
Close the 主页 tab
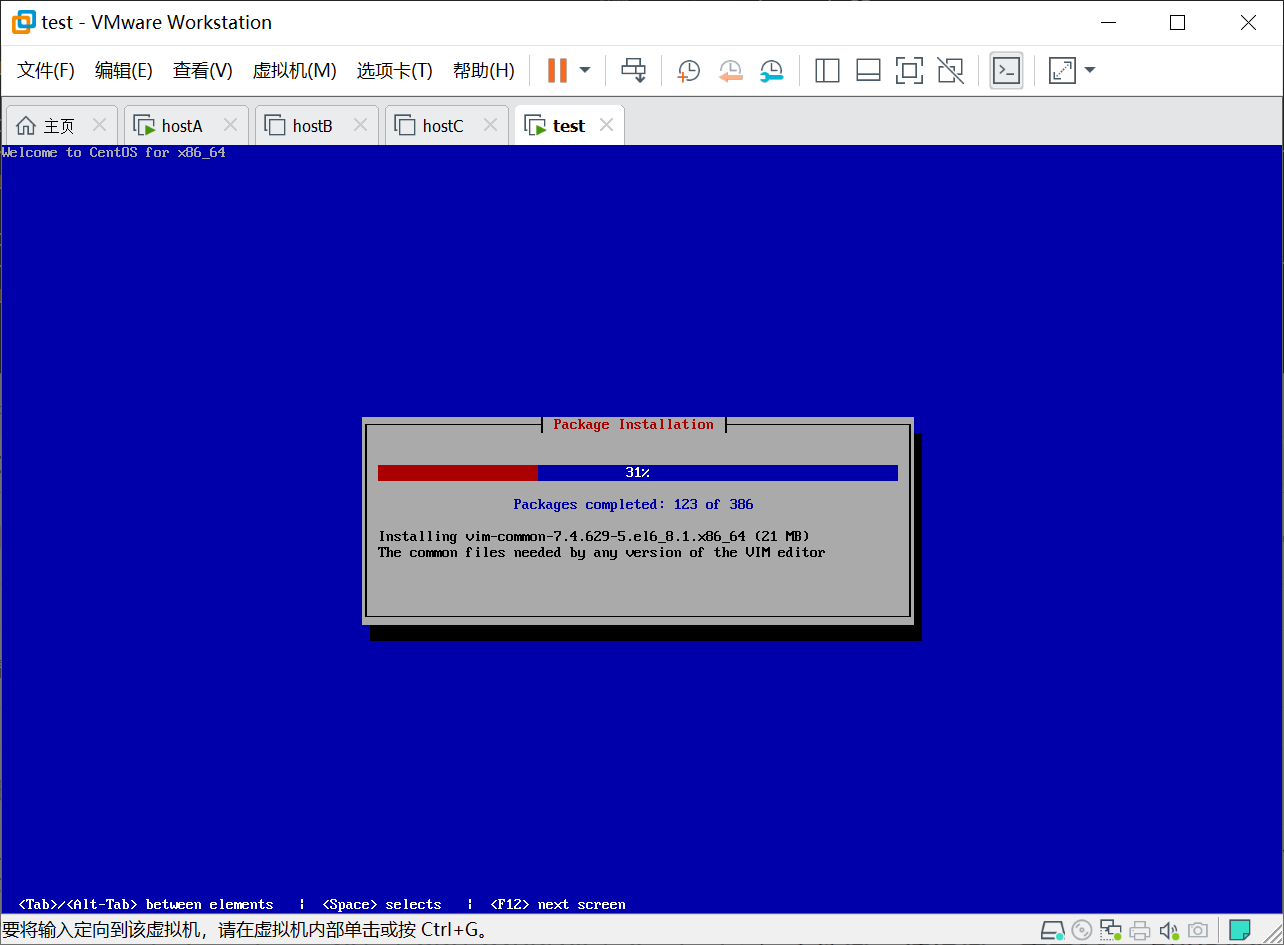(99, 125)
